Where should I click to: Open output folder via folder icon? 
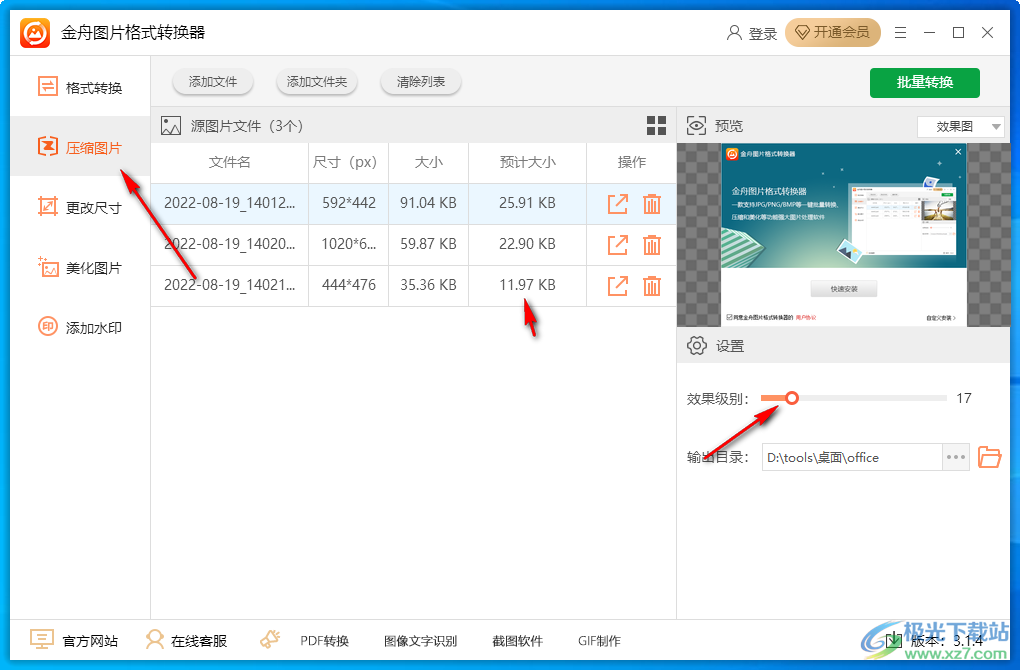990,457
